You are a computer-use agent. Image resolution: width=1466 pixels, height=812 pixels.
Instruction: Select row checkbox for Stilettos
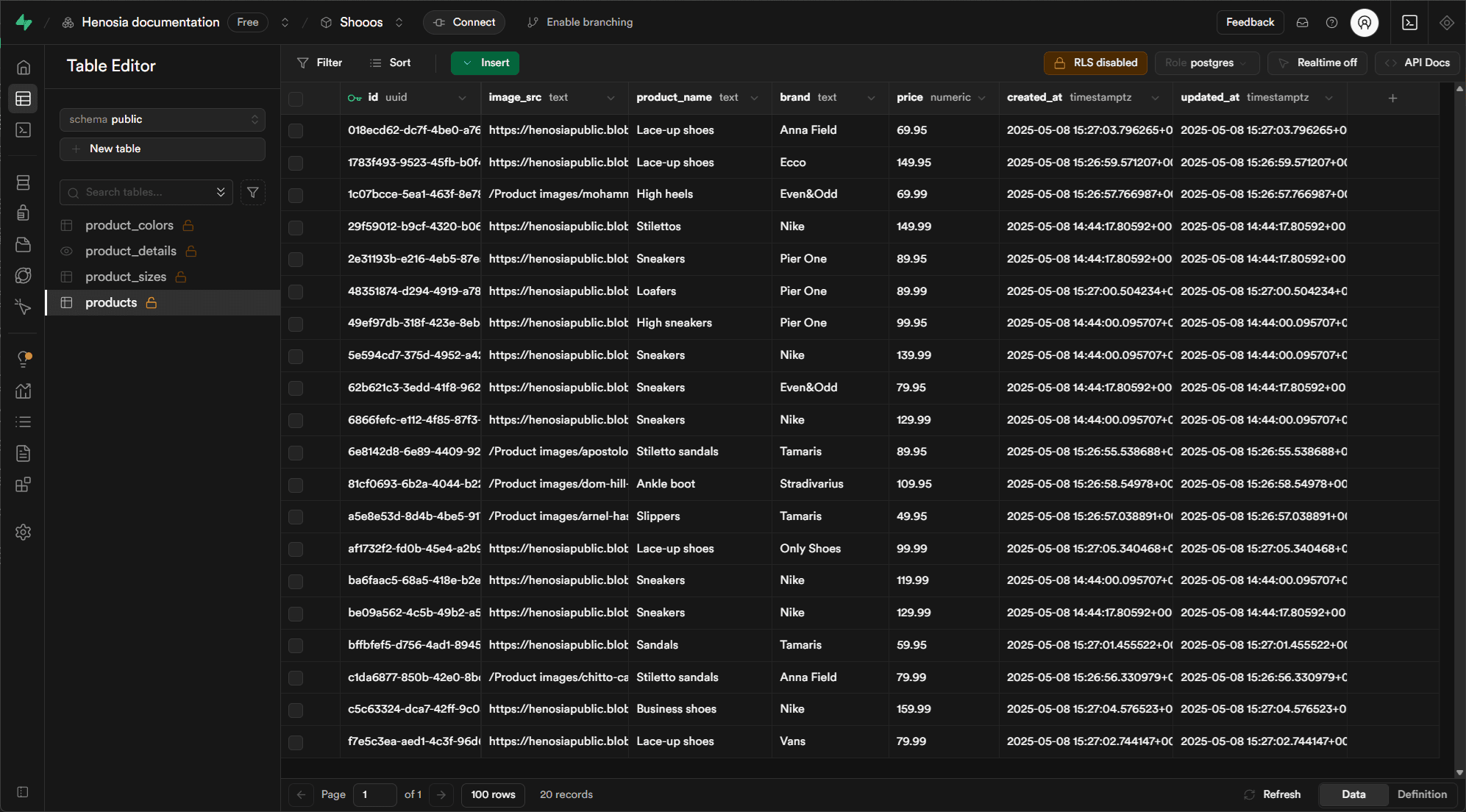pyautogui.click(x=296, y=228)
